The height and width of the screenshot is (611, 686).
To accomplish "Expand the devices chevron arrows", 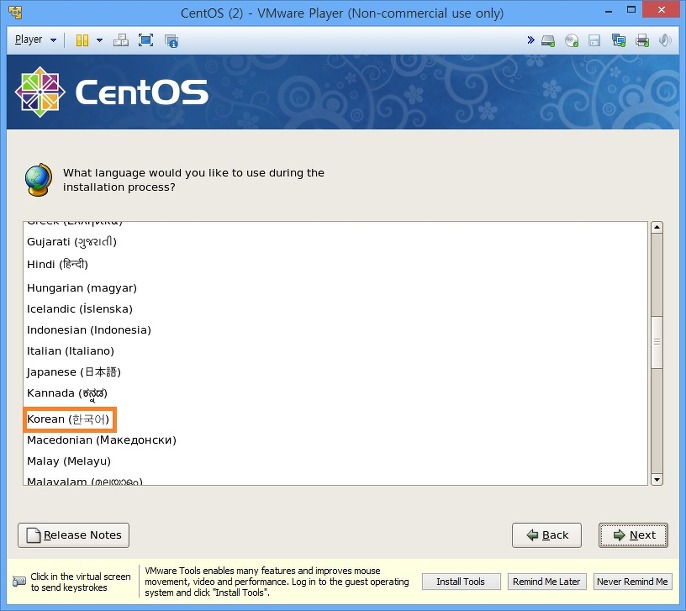I will point(531,40).
